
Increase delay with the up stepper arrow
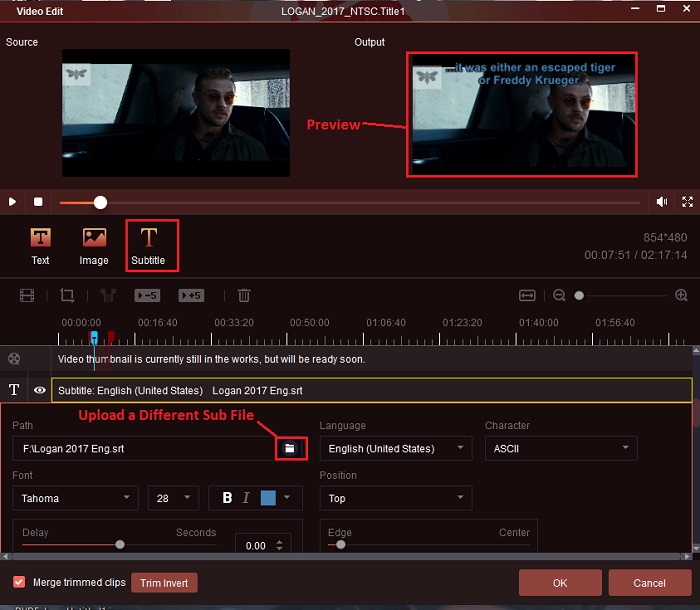279,542
